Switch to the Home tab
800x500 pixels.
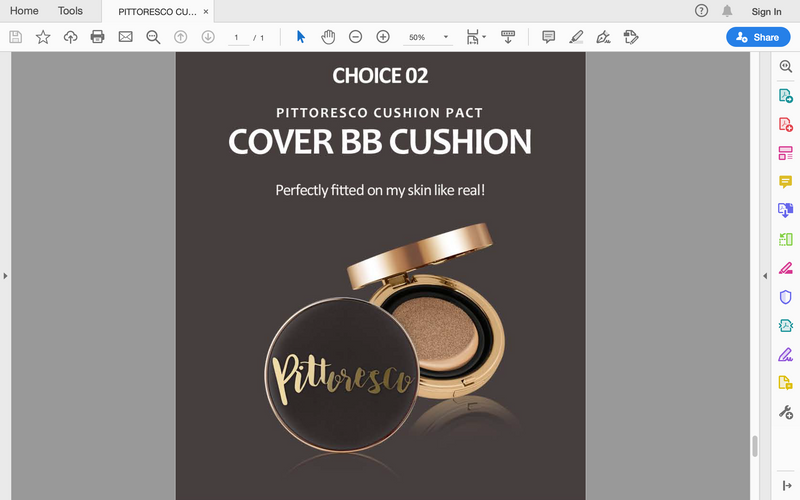pos(24,11)
